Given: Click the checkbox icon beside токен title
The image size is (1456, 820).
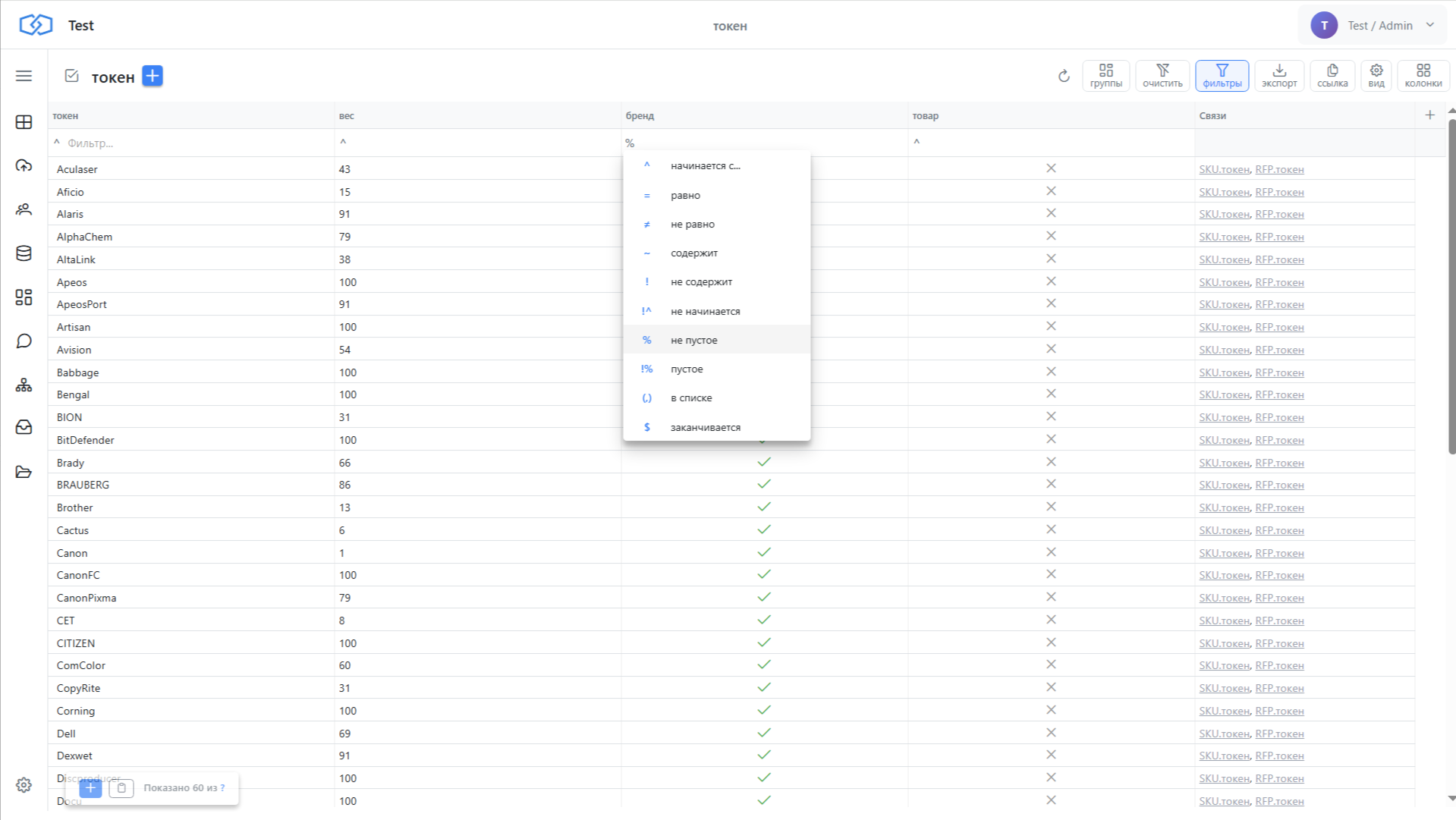Looking at the screenshot, I should coord(72,76).
